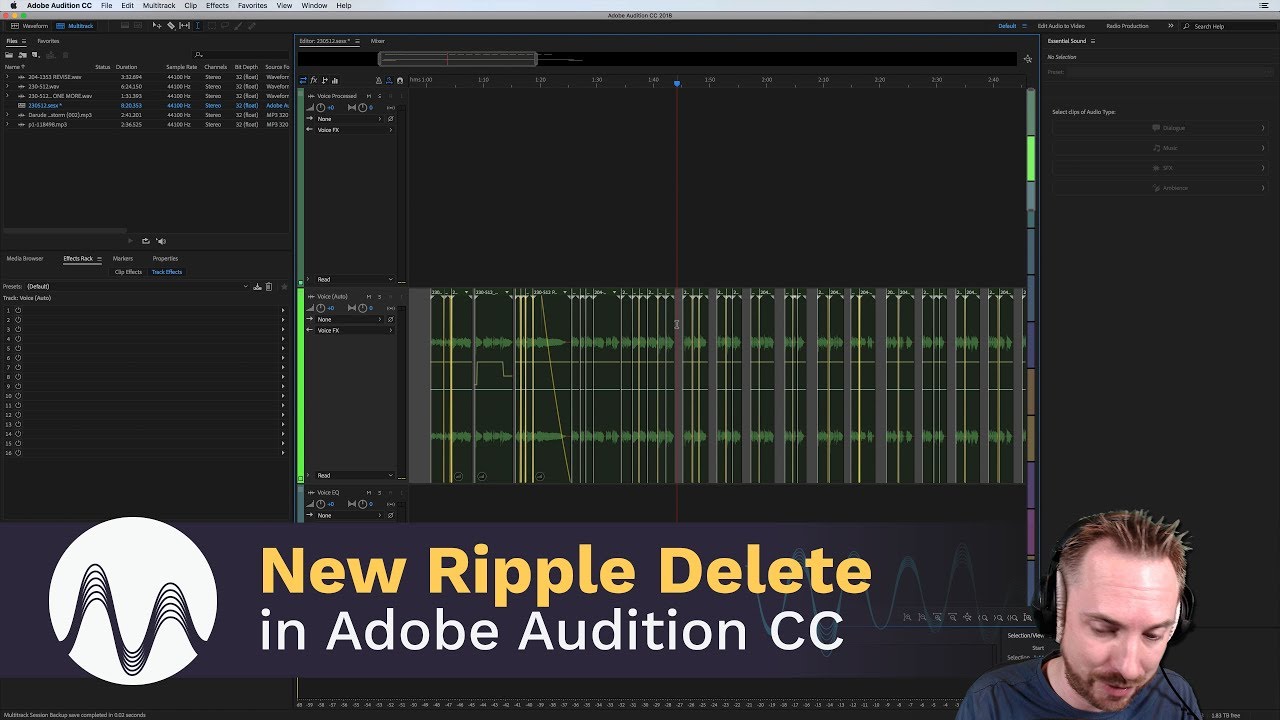Choose the Dialogue audio type
Screen dimensions: 1280x720
(x=1159, y=128)
